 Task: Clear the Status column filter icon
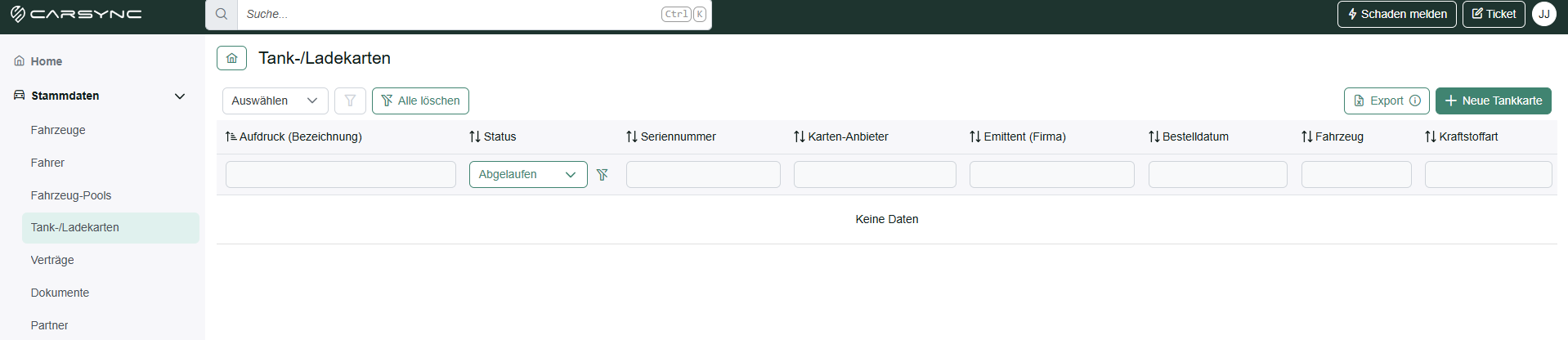[603, 174]
